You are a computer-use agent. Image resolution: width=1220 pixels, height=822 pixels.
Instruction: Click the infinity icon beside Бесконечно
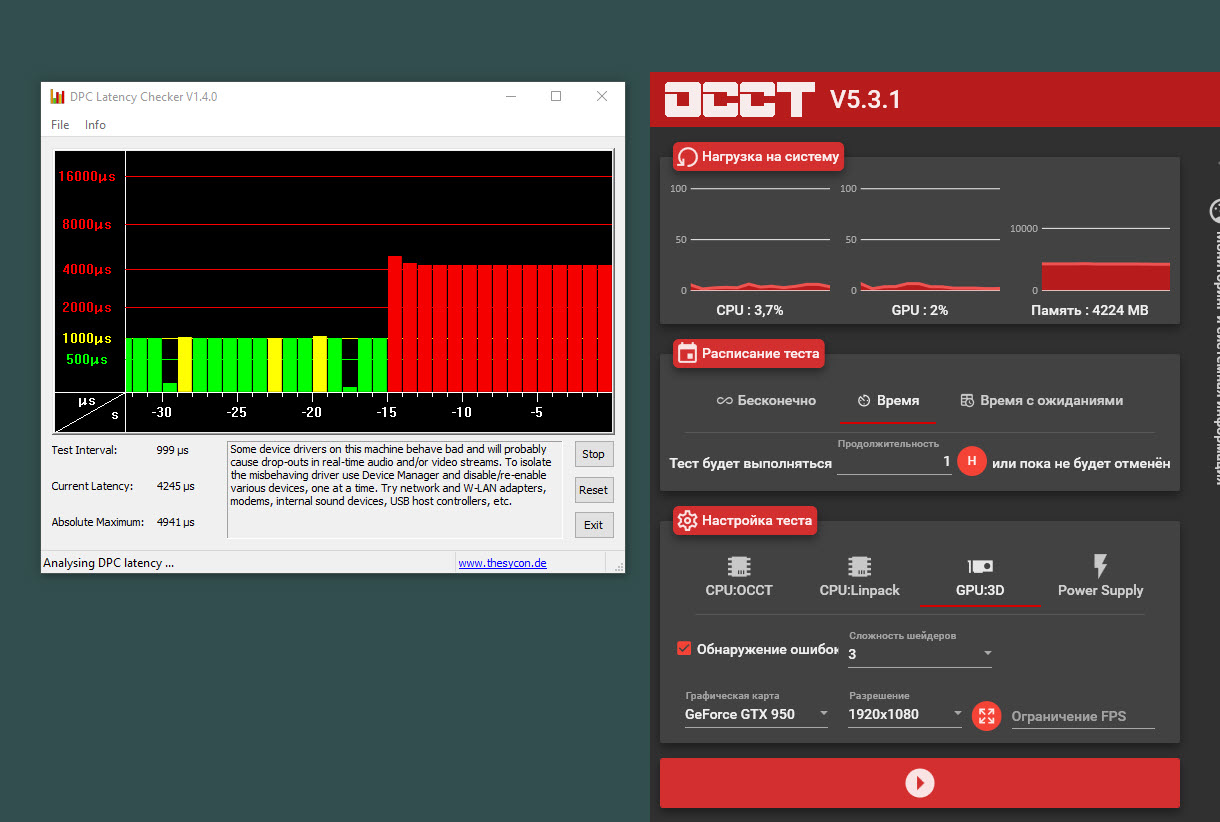point(725,401)
